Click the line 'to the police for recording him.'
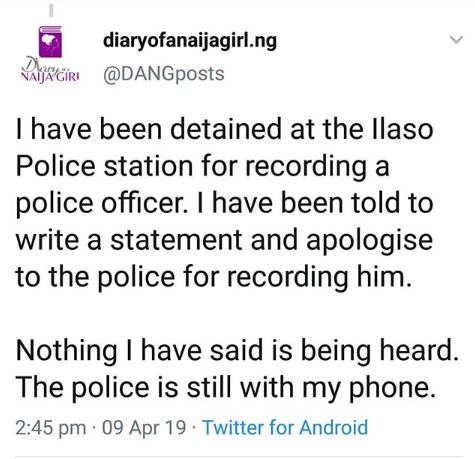This screenshot has height=459, width=475. (x=214, y=277)
